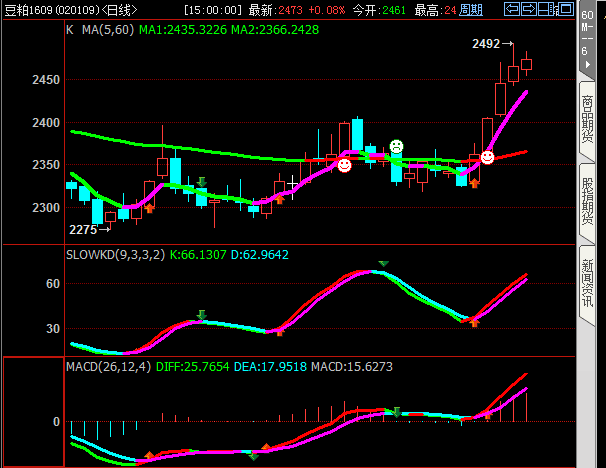The width and height of the screenshot is (606, 468).
Task: Open the 周期 period link
Action: [x=471, y=10]
